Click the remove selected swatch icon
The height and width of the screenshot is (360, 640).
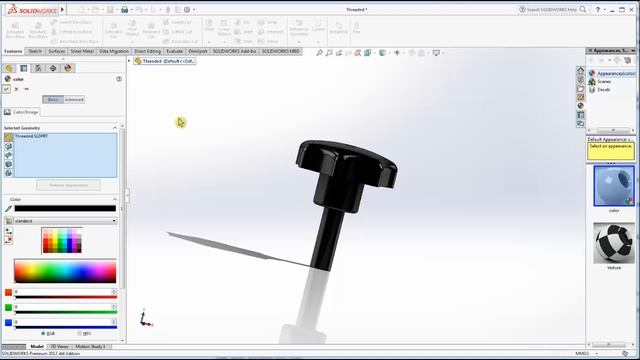click(9, 240)
